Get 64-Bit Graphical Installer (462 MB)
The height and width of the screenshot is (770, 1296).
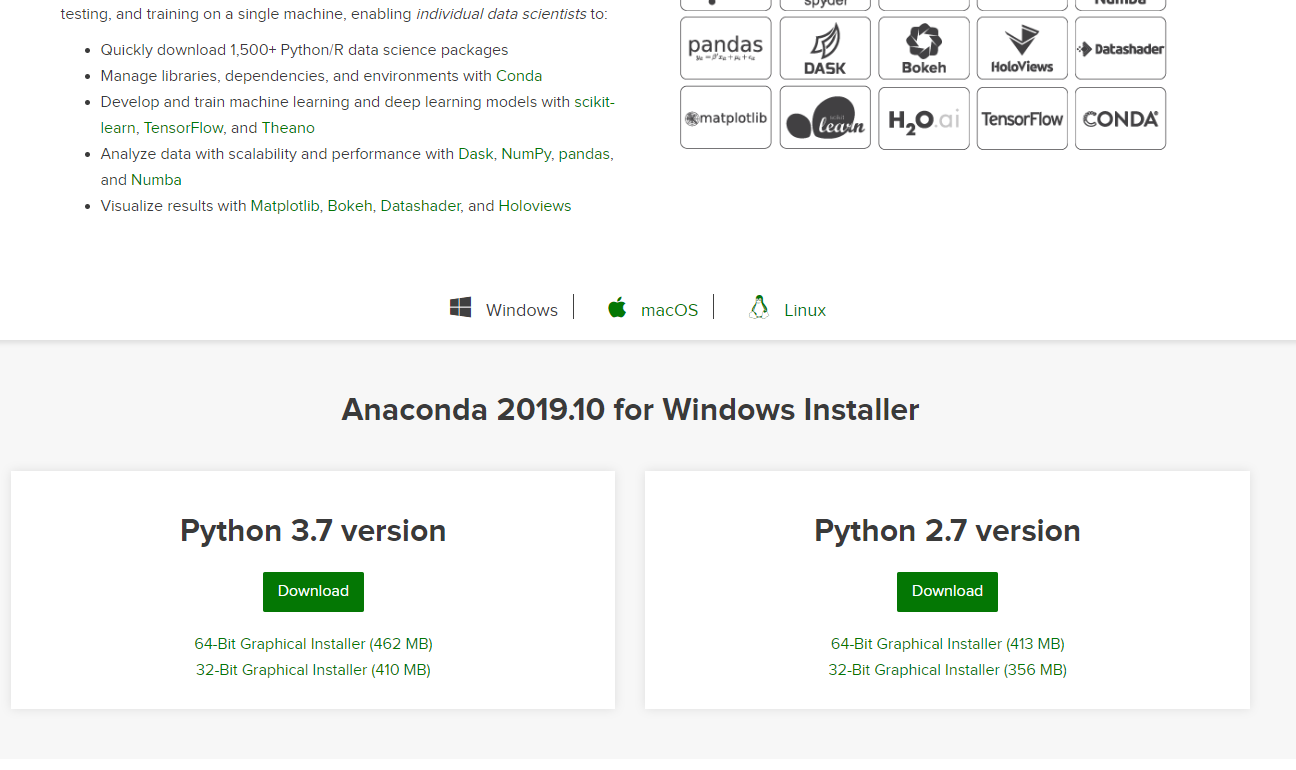313,644
